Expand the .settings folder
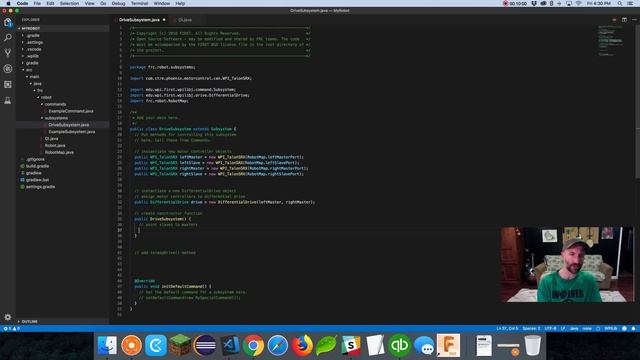This screenshot has width=640, height=360. [34, 42]
